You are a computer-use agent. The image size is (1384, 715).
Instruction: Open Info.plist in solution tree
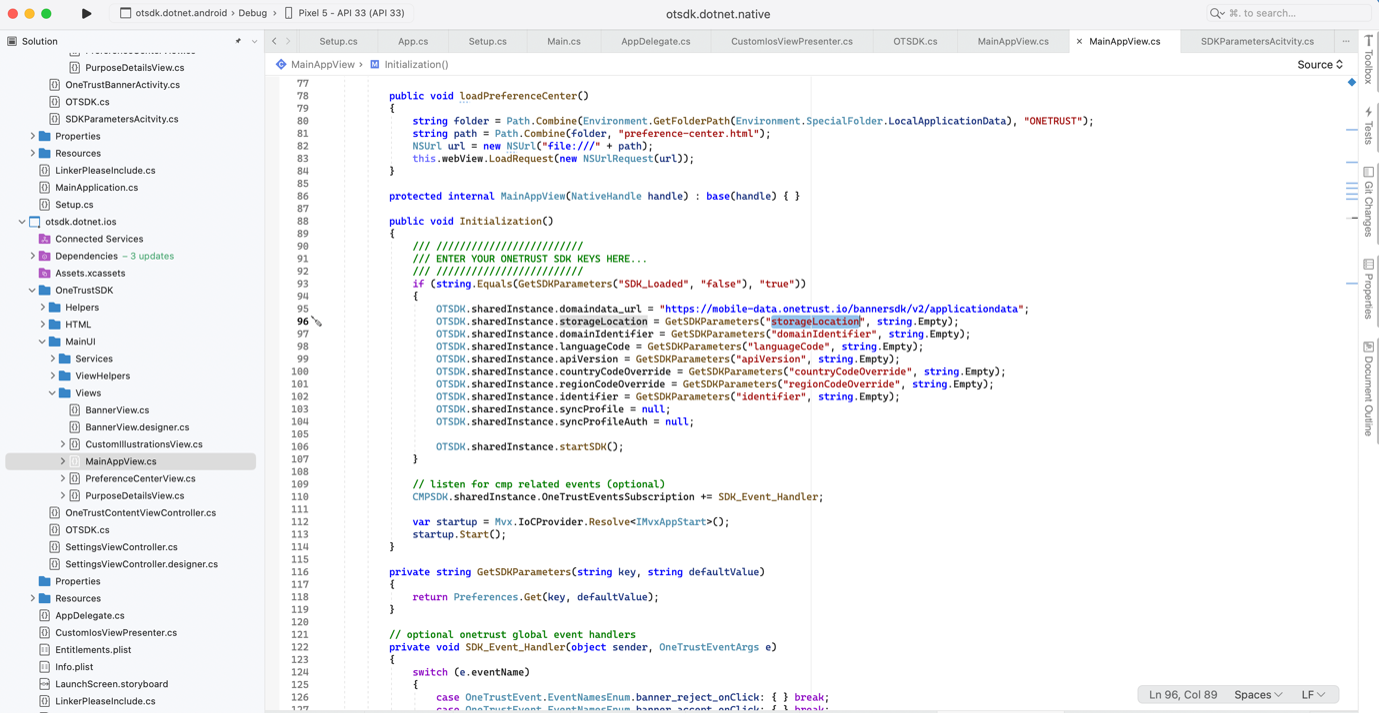pyautogui.click(x=74, y=667)
